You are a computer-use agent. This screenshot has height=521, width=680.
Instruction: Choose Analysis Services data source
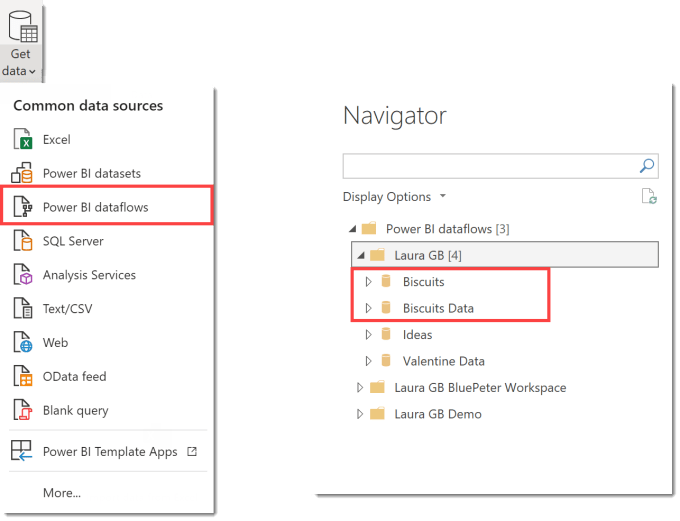tap(89, 275)
